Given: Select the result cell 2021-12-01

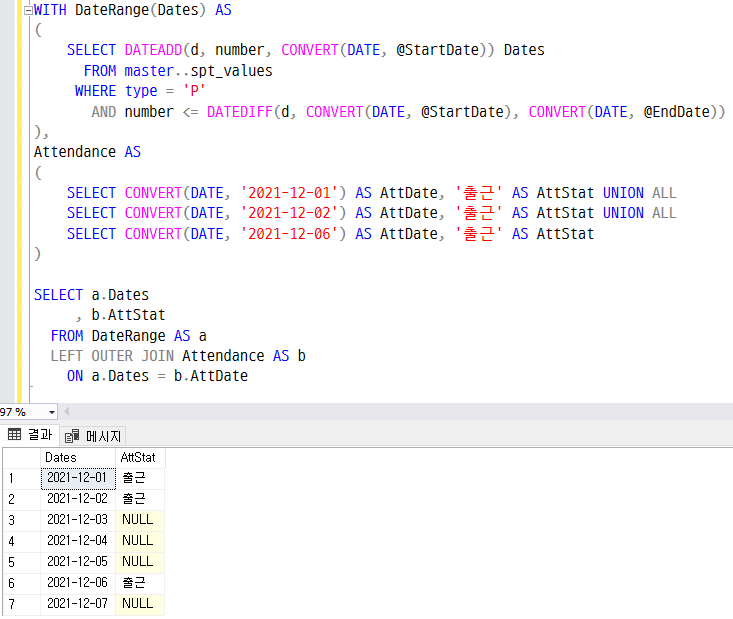Looking at the screenshot, I should coord(78,478).
